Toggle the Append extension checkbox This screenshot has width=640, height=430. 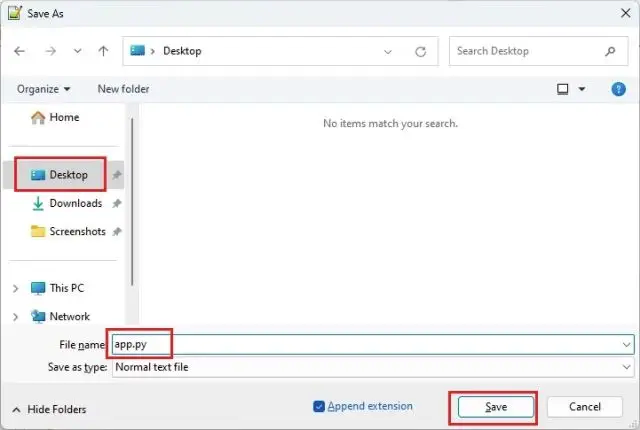(x=319, y=406)
